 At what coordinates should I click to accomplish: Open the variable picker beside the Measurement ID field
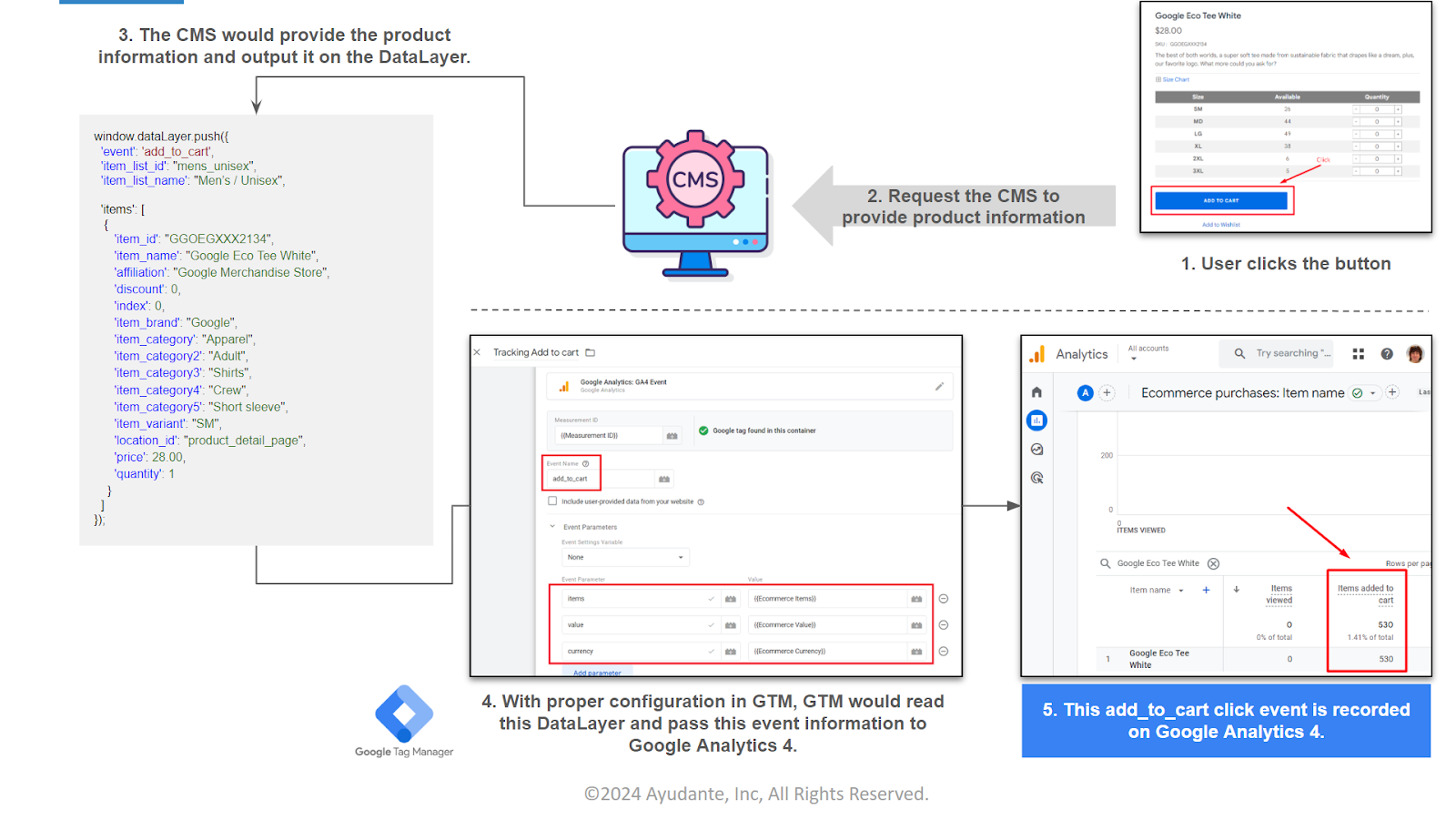point(672,436)
